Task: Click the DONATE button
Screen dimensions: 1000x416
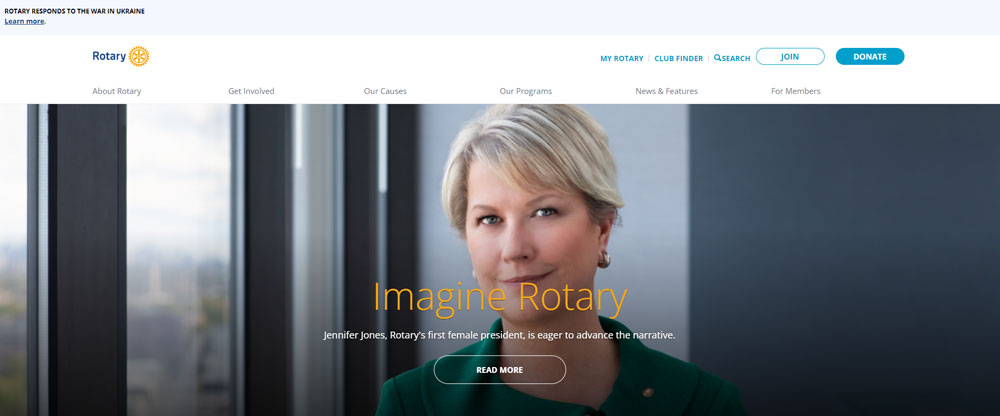Action: click(x=870, y=56)
